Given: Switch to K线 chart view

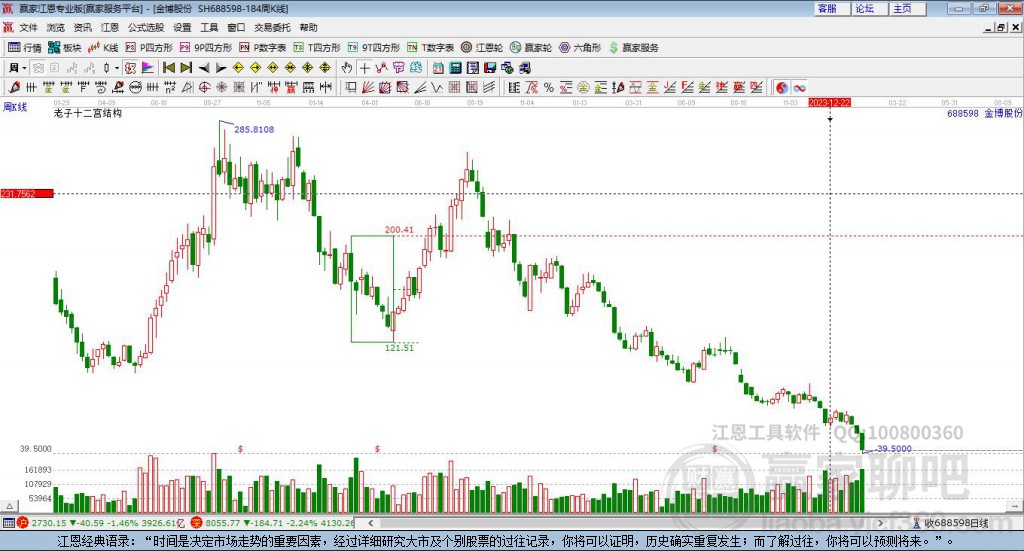Looking at the screenshot, I should click(104, 48).
